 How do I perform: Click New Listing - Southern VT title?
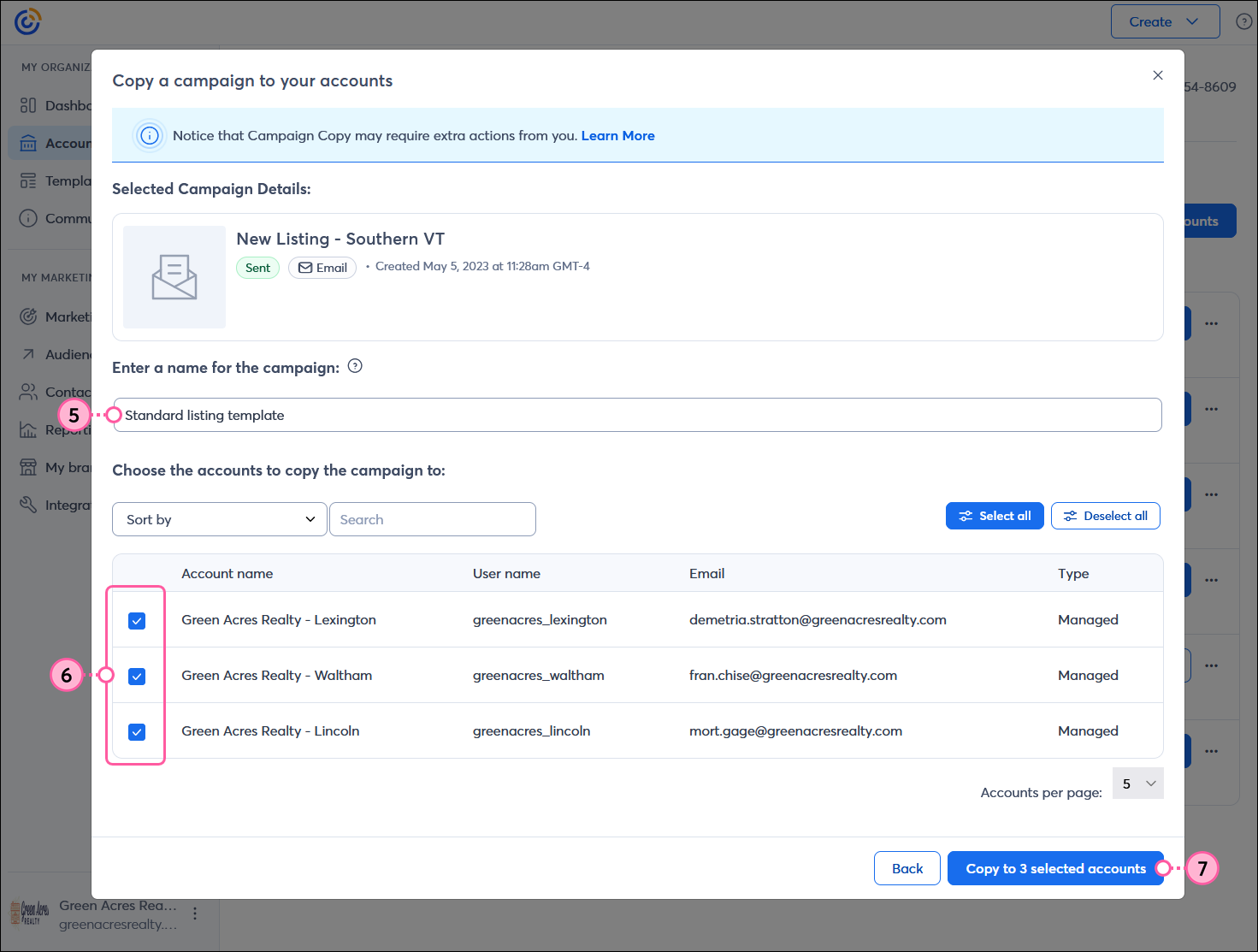pyautogui.click(x=340, y=239)
